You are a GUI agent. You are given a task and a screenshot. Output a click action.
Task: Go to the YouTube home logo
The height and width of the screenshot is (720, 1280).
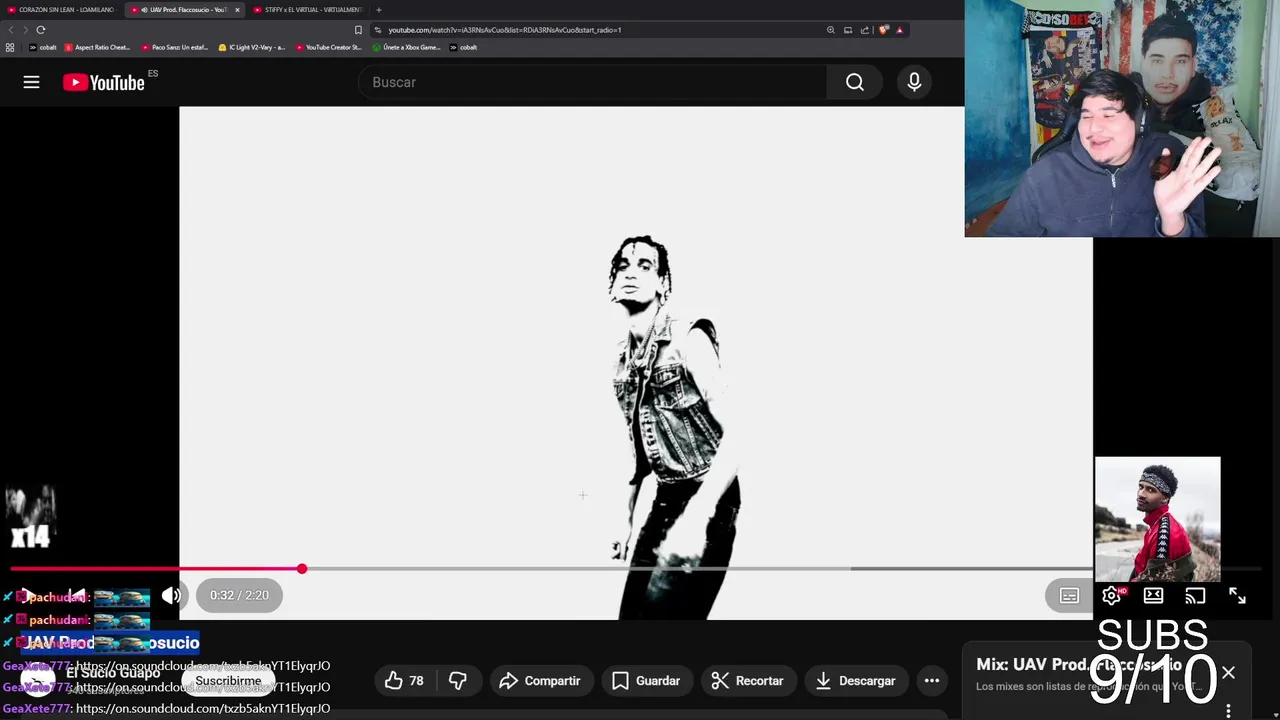click(104, 82)
